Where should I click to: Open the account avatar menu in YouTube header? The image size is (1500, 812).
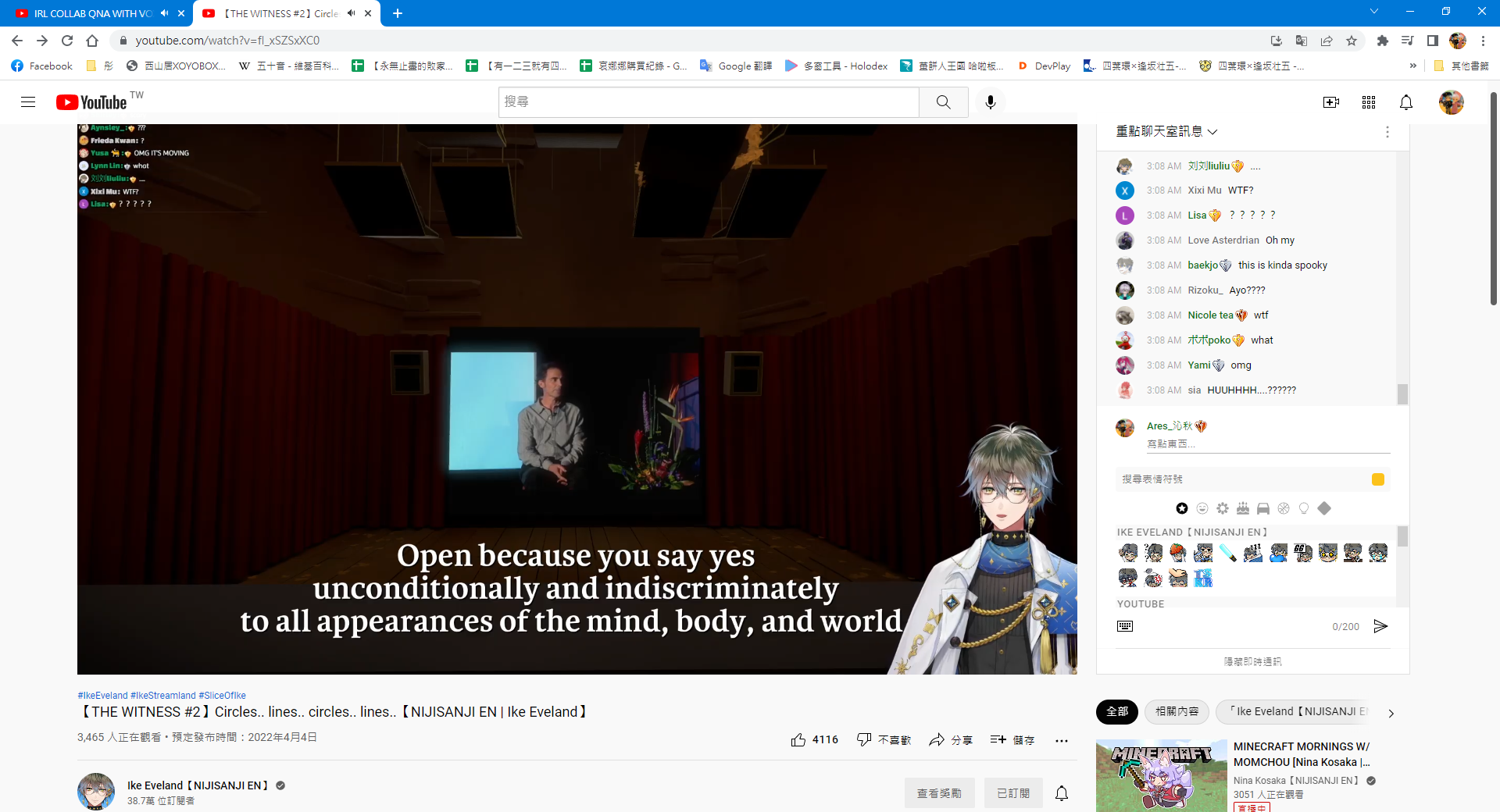(x=1452, y=102)
